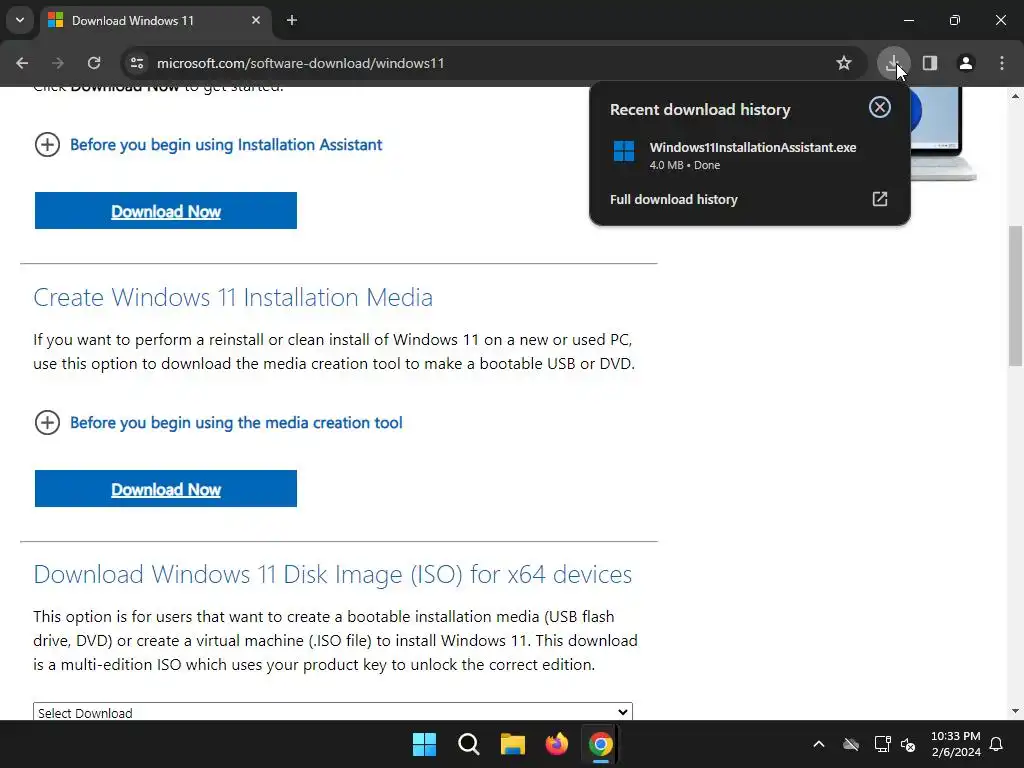The width and height of the screenshot is (1024, 768).
Task: Open File Explorer from taskbar
Action: pos(513,744)
